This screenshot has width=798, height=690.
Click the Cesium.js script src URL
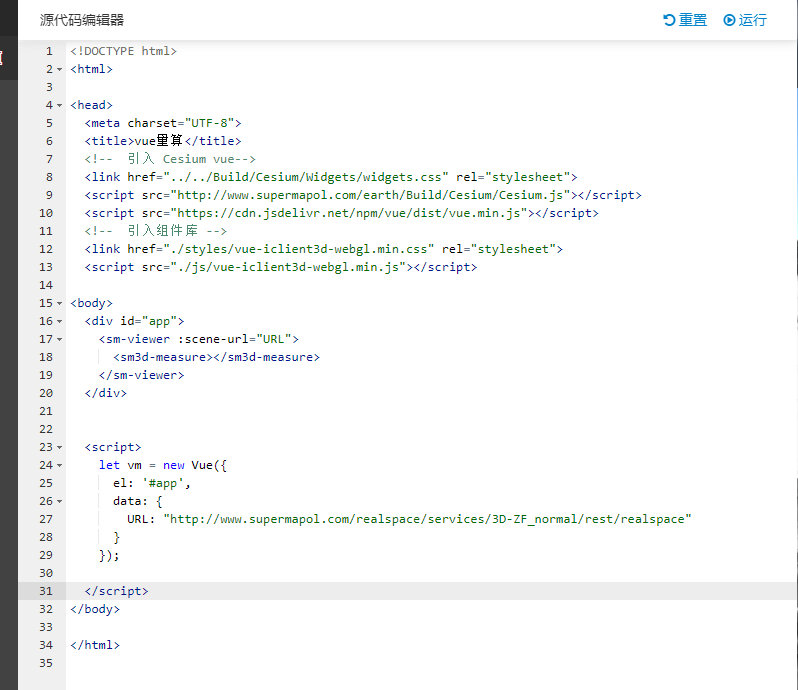[370, 195]
